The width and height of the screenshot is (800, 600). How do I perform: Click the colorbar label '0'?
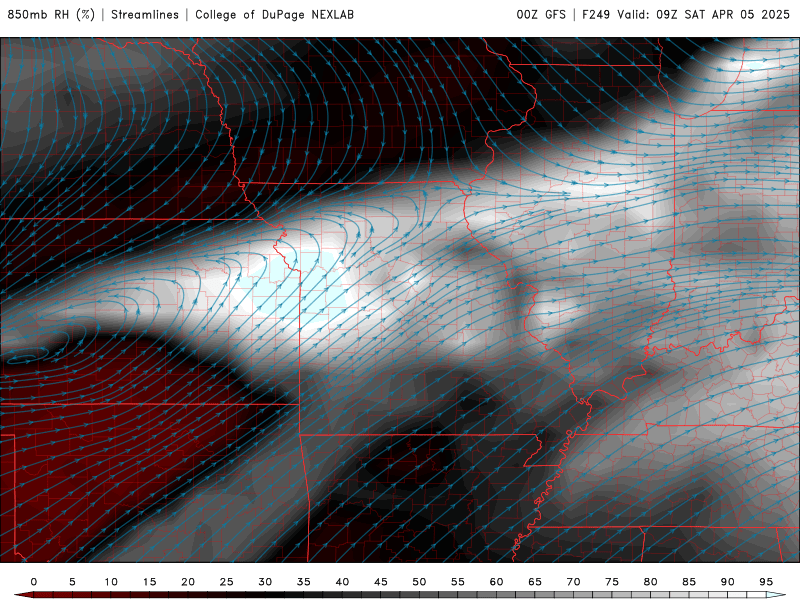point(34,582)
